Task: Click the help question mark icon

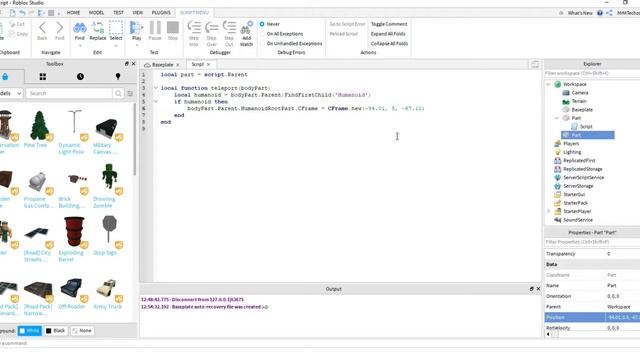Action: point(600,13)
